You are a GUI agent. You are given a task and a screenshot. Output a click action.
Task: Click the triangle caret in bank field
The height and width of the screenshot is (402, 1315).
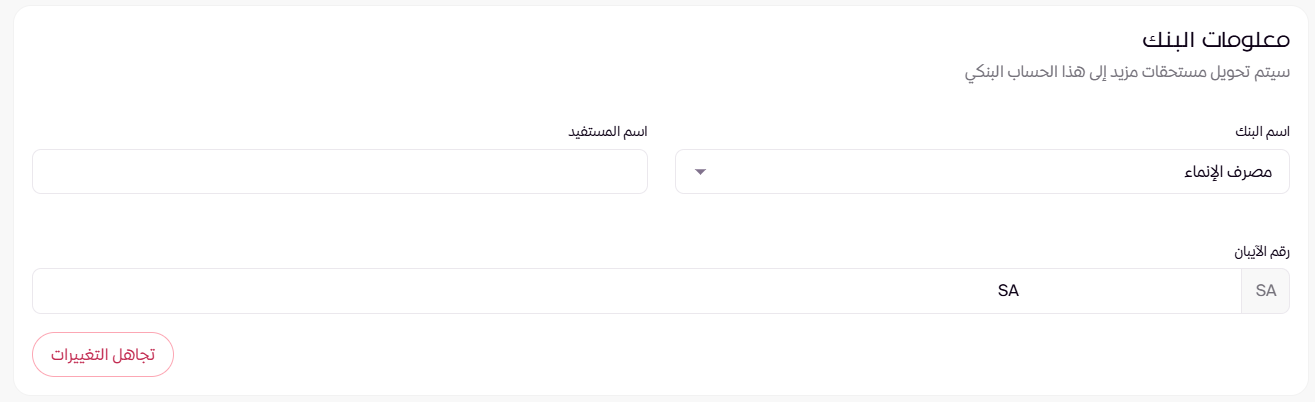pos(700,172)
